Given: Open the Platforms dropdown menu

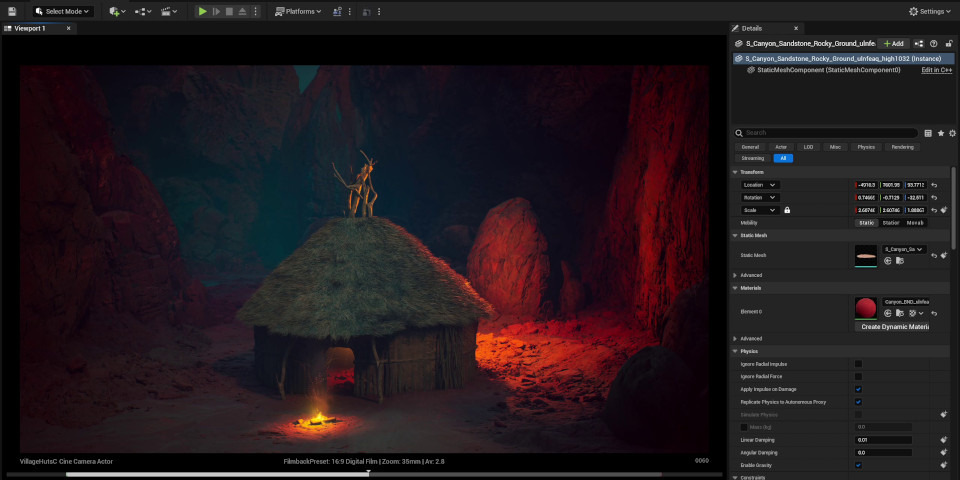Looking at the screenshot, I should pos(298,12).
